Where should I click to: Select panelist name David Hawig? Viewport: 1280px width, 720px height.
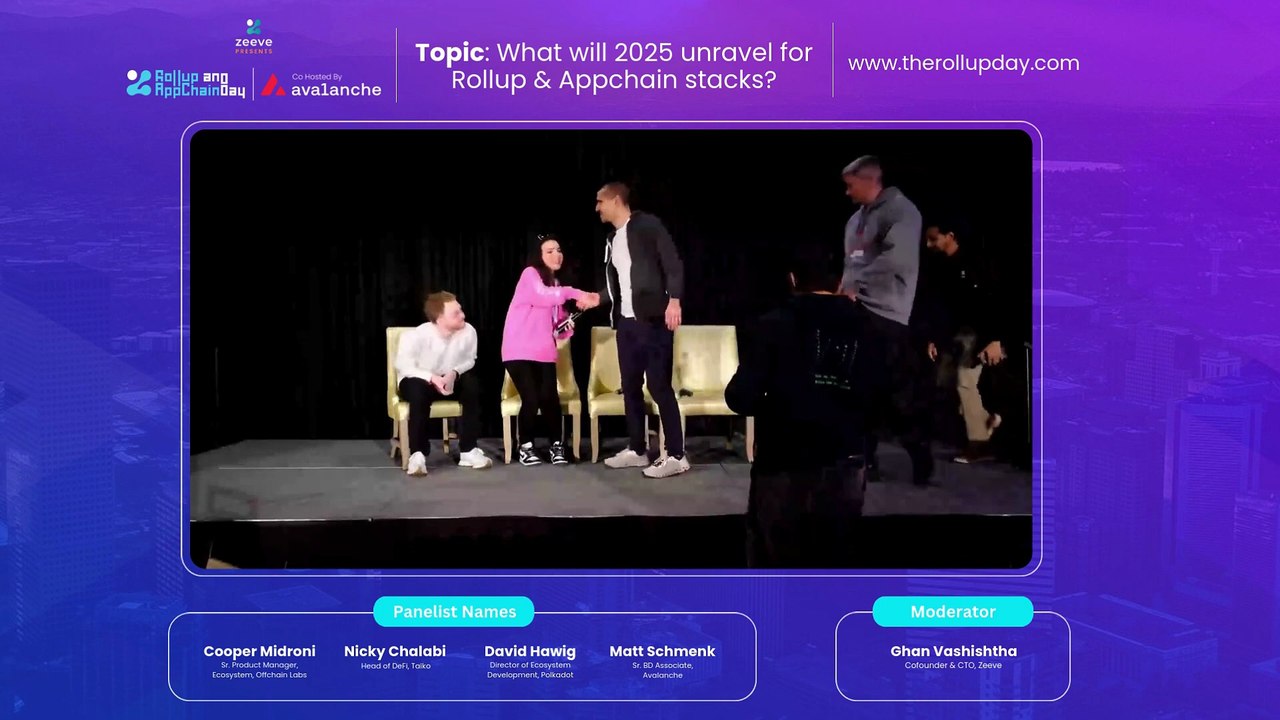530,651
